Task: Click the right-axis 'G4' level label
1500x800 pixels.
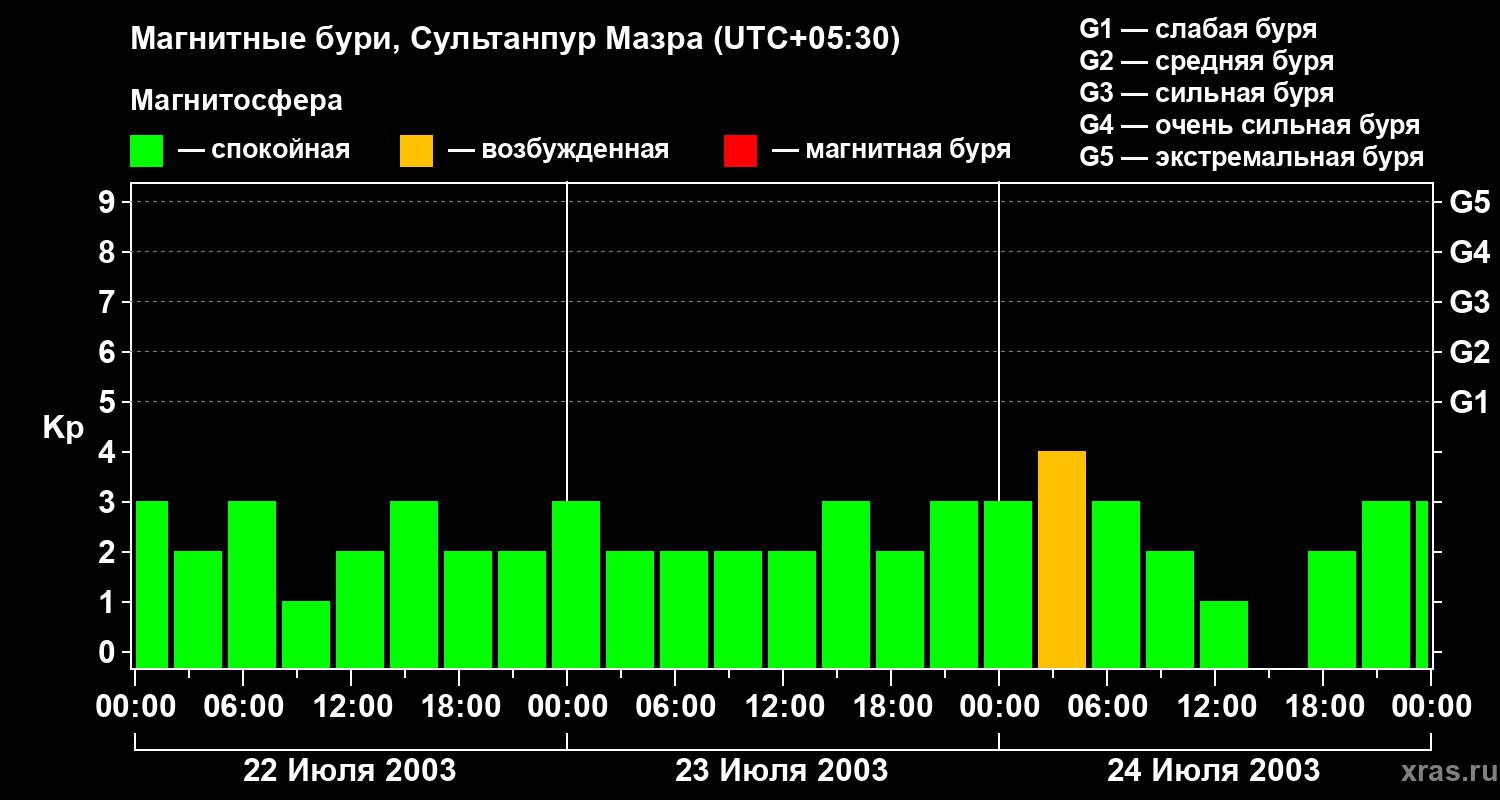Action: coord(1469,253)
